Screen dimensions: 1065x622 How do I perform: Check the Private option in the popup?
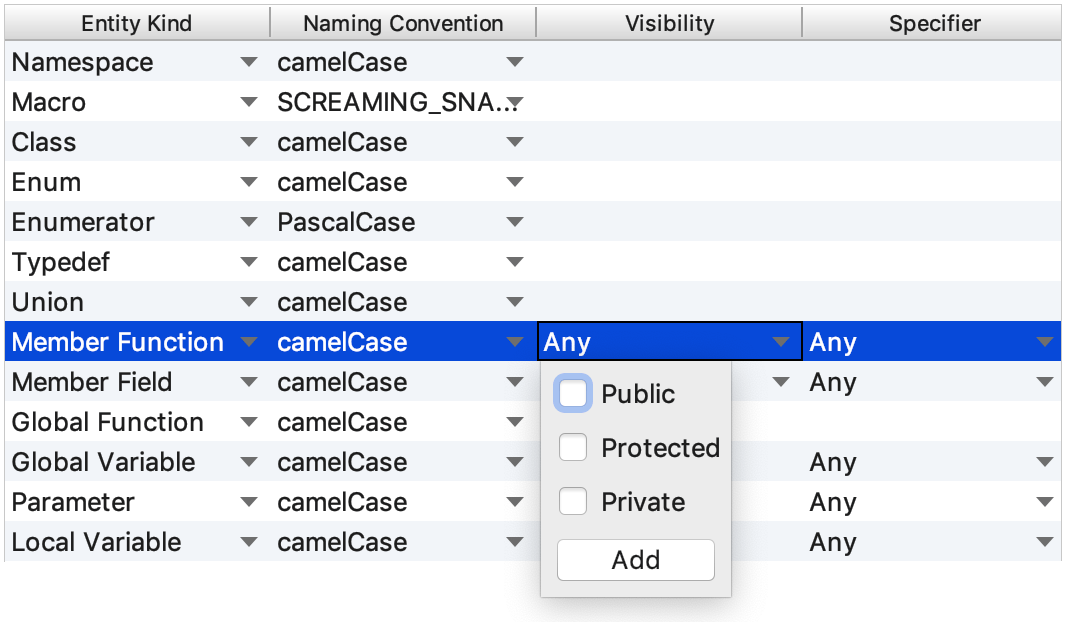[573, 501]
